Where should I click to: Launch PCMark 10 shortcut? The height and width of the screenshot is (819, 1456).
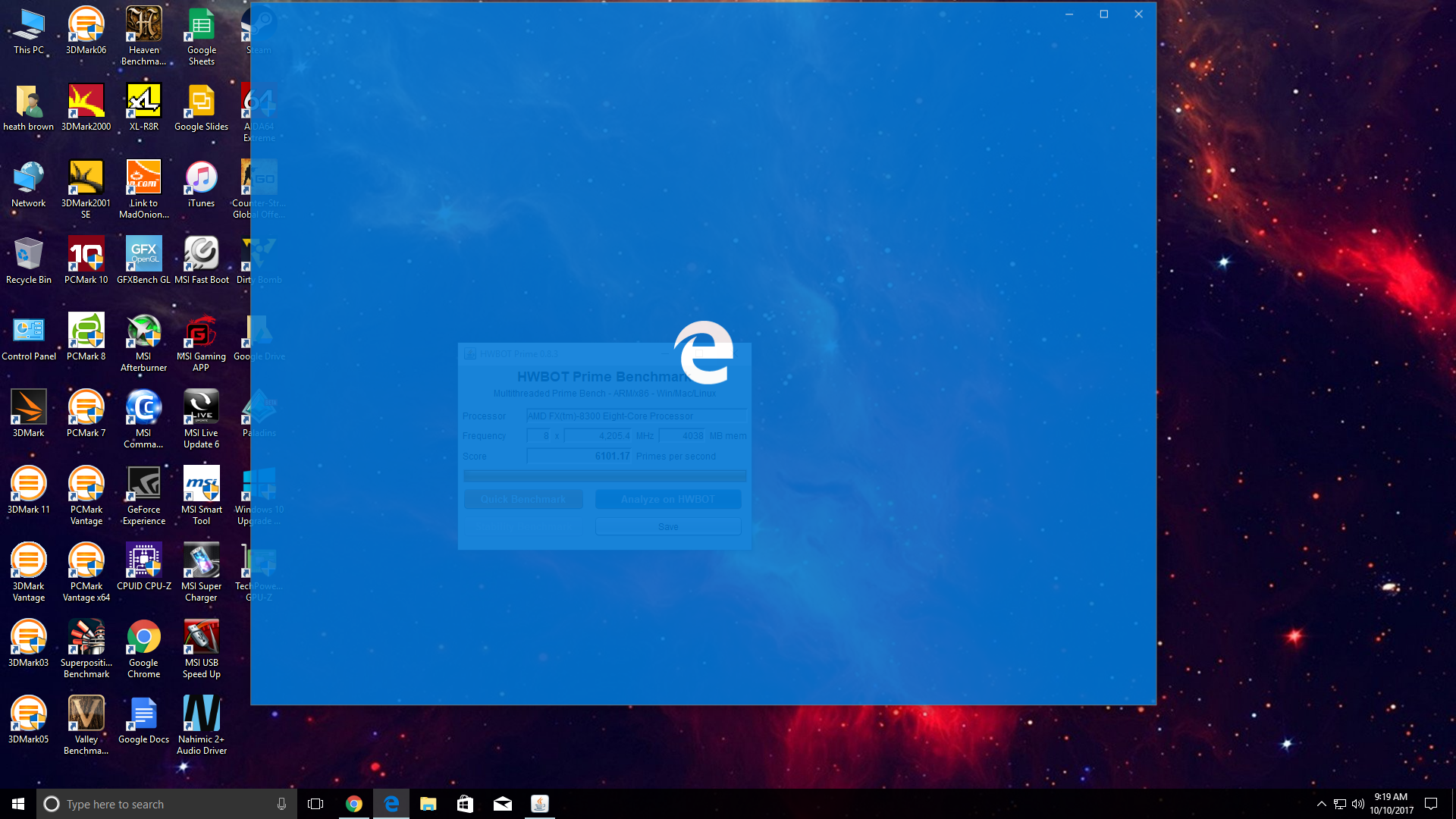[x=86, y=262]
